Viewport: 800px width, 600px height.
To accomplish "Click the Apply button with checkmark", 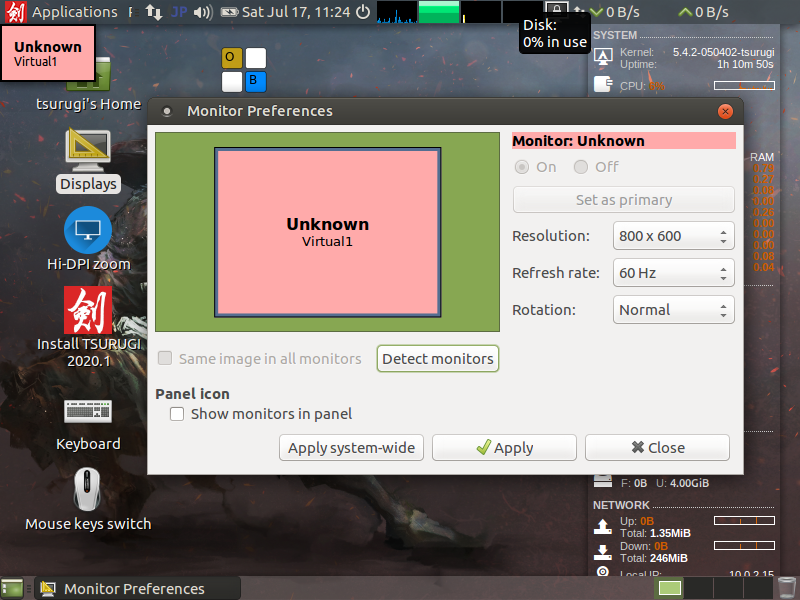I will coord(504,447).
